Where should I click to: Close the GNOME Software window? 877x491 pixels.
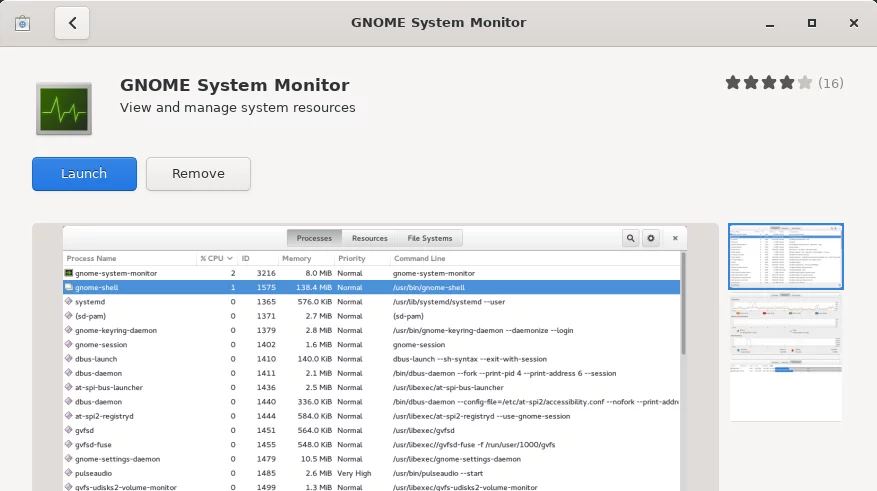coord(854,23)
